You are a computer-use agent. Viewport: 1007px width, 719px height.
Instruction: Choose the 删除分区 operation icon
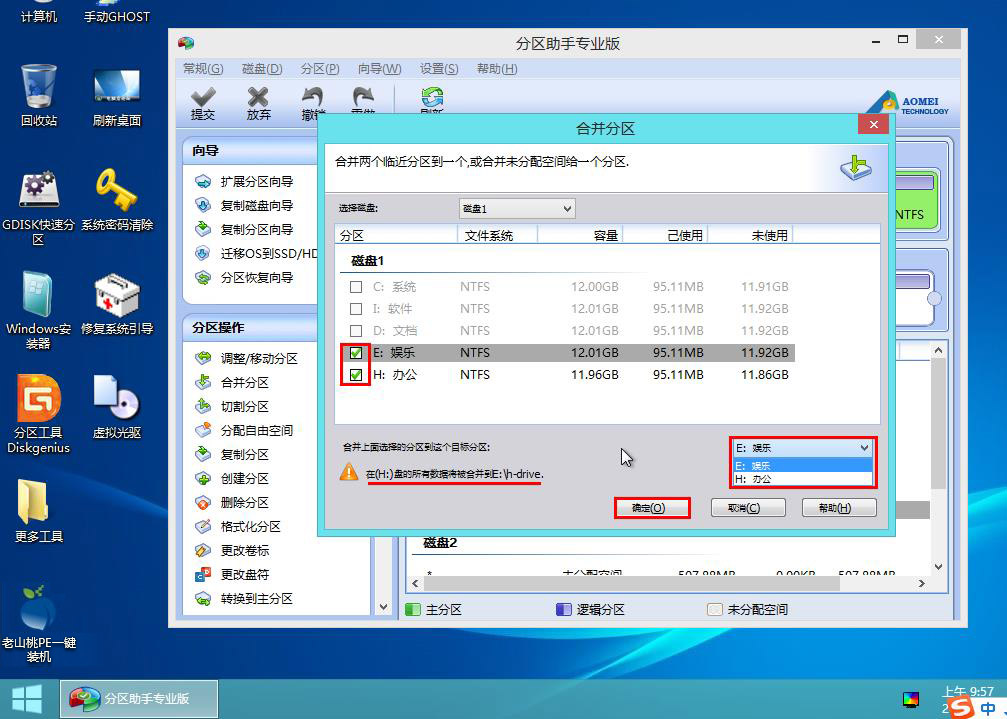tap(203, 503)
